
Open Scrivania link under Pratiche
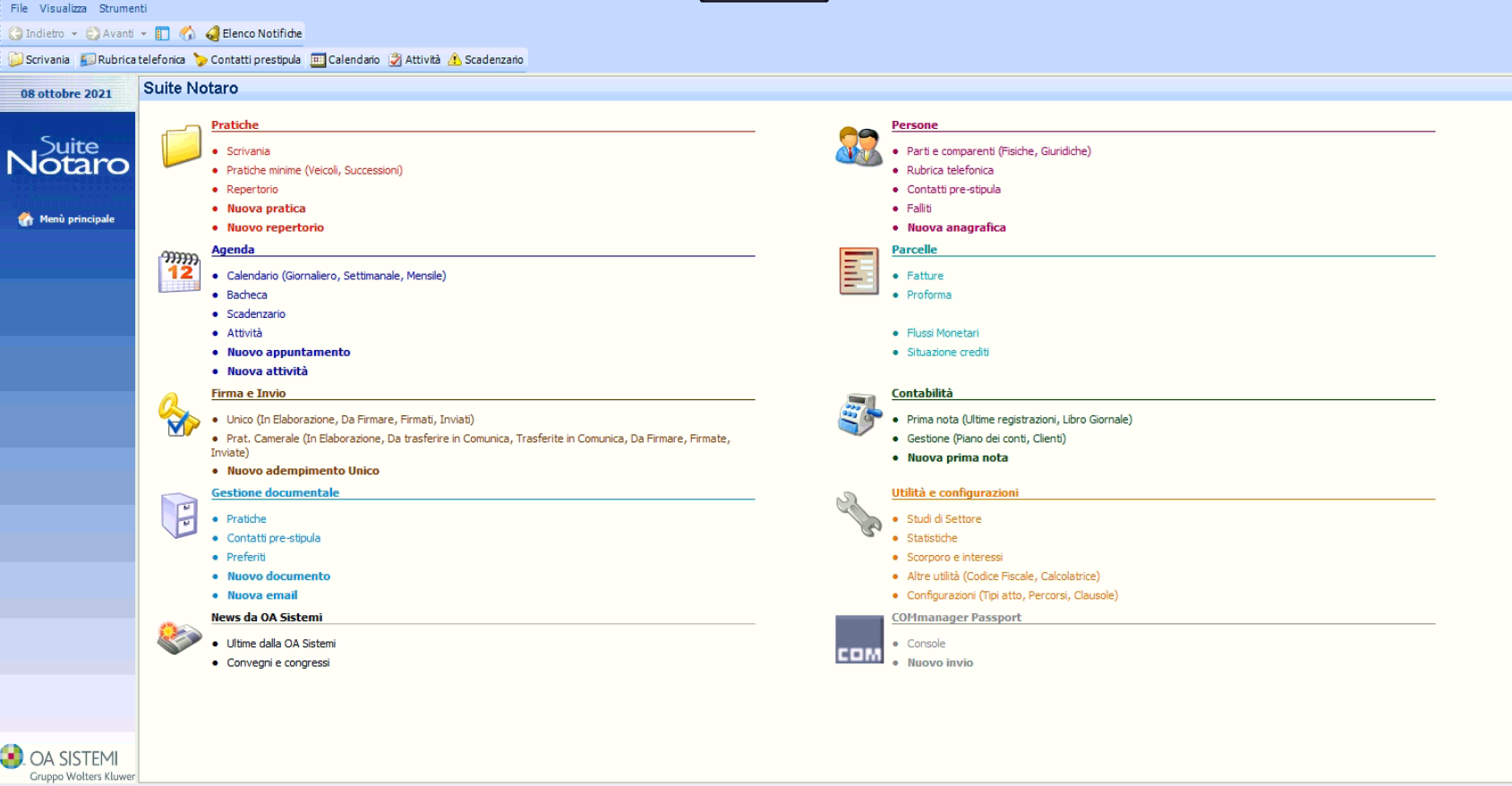pyautogui.click(x=248, y=151)
